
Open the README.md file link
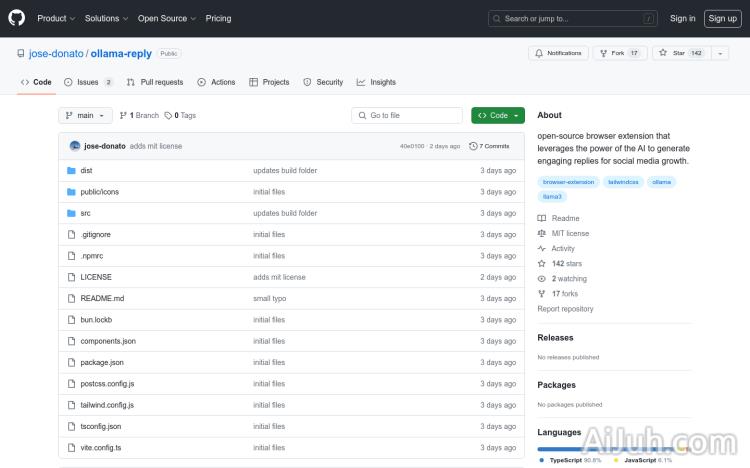102,298
